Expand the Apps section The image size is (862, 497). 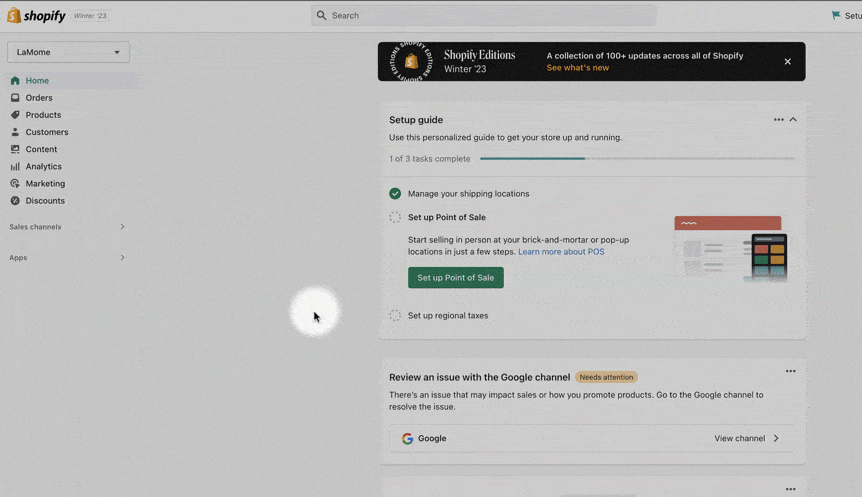[x=122, y=258]
